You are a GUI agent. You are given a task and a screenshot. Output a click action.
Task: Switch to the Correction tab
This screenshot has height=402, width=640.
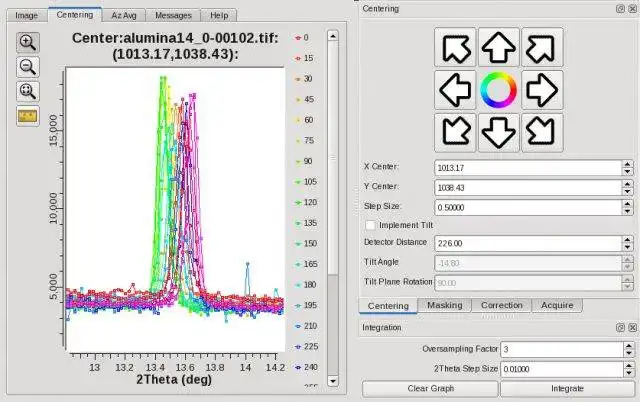[502, 305]
